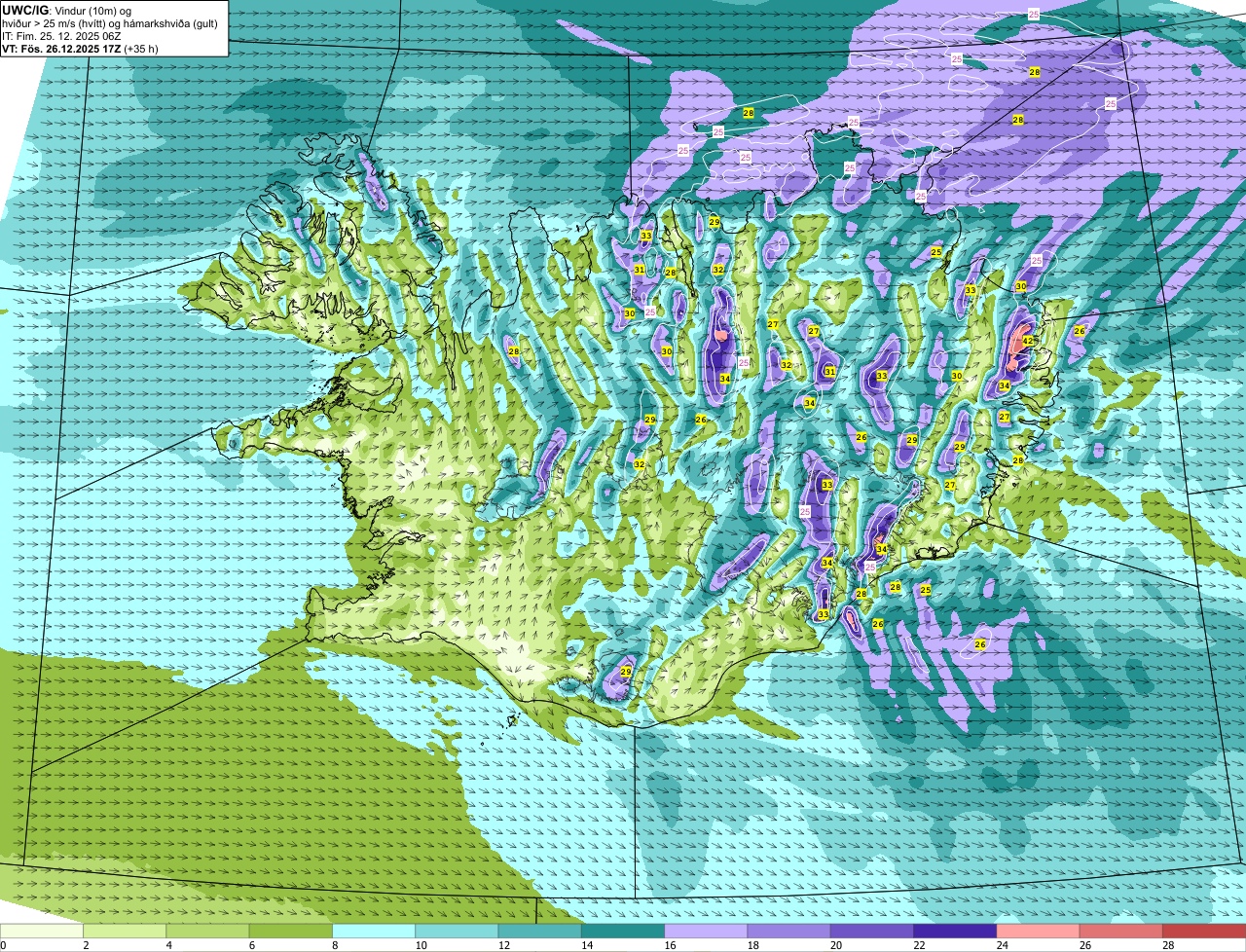Click the 26–28 m/s legend swatch
The height and width of the screenshot is (952, 1246).
click(1121, 931)
